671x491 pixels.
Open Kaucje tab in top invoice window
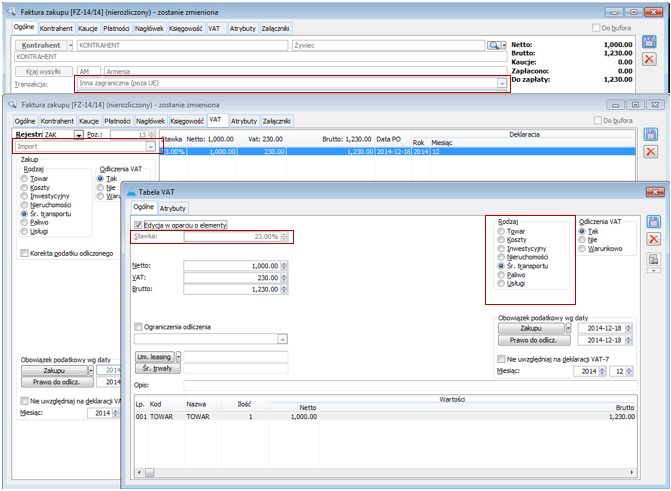[x=88, y=28]
